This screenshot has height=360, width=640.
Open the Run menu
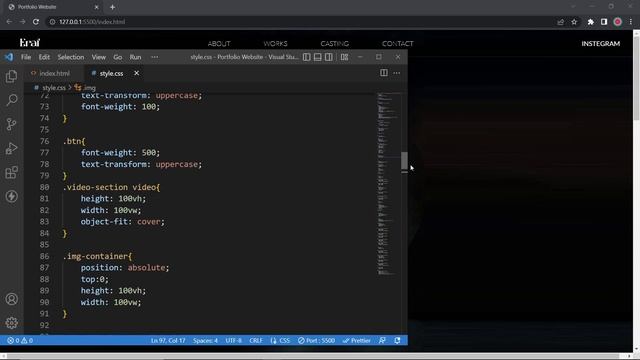(x=136, y=57)
